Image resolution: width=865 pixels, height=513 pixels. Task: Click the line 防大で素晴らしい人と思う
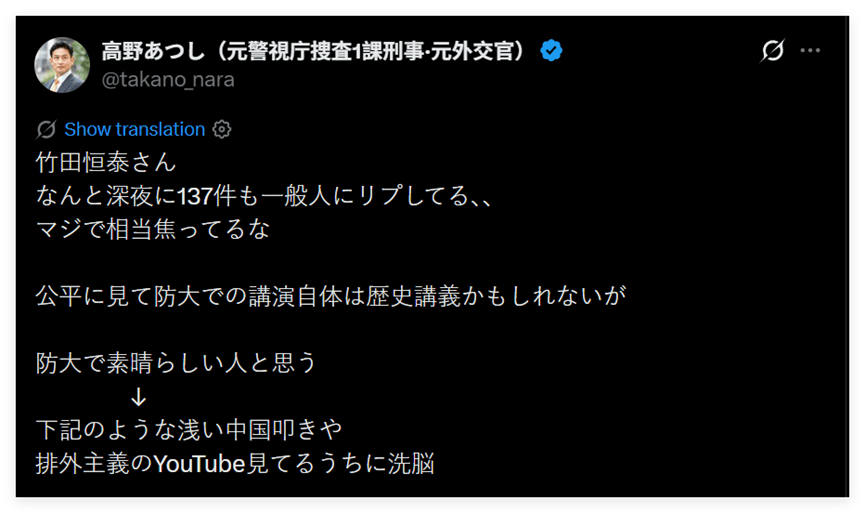[x=176, y=363]
